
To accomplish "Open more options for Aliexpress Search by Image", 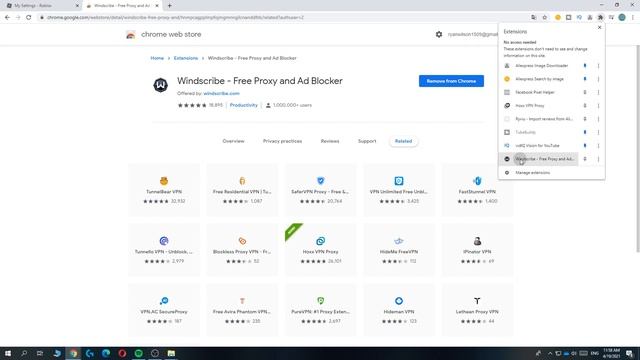I will 598,79.
